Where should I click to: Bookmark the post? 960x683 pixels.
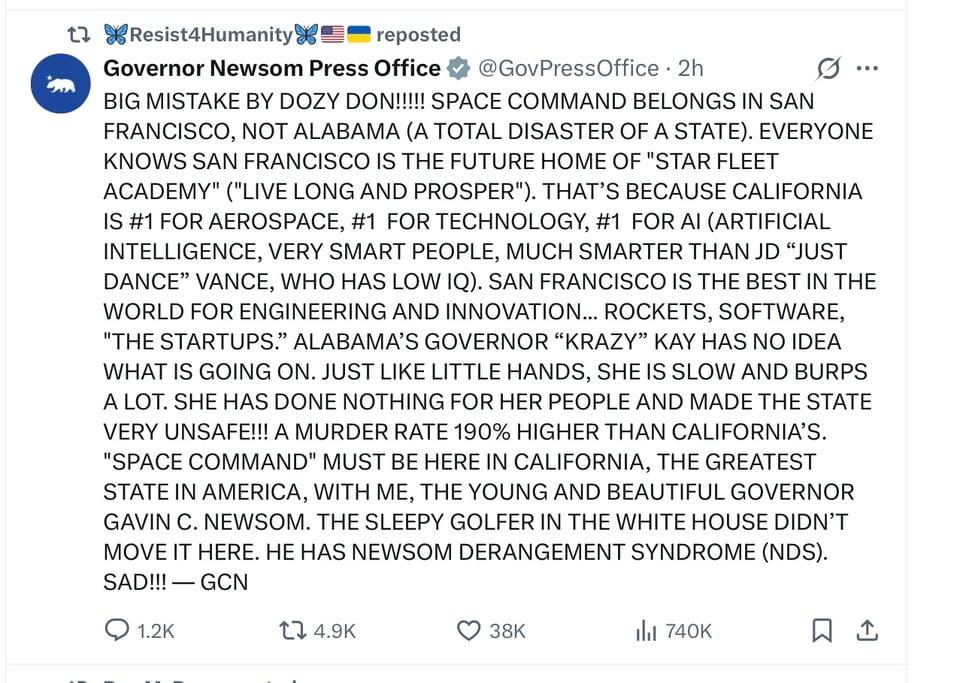[822, 630]
